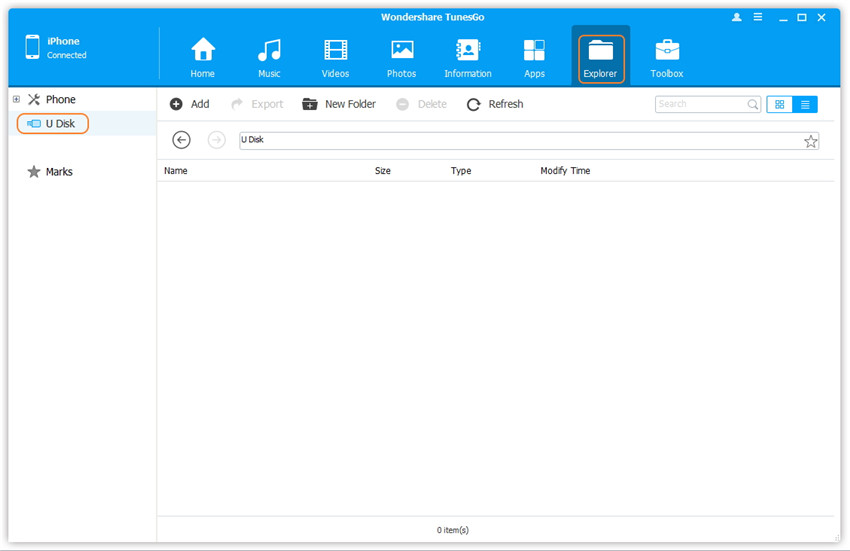
Task: Switch to the Apps section
Action: [x=534, y=58]
